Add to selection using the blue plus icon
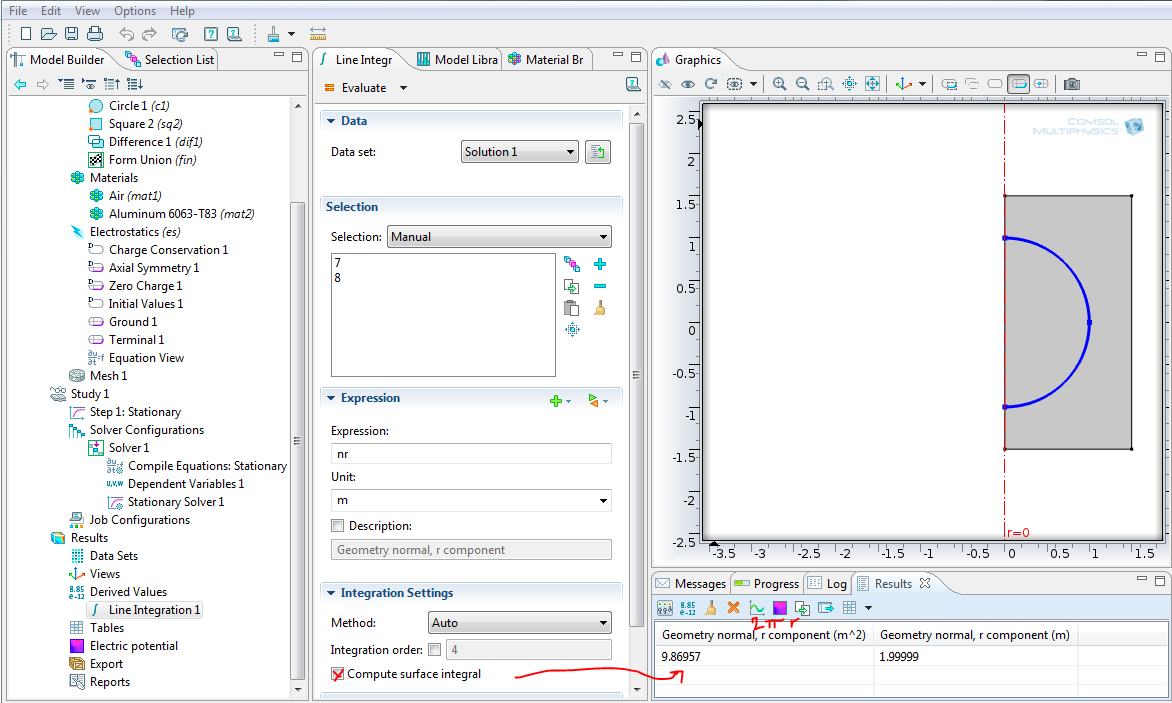Viewport: 1172px width, 703px height. click(600, 264)
